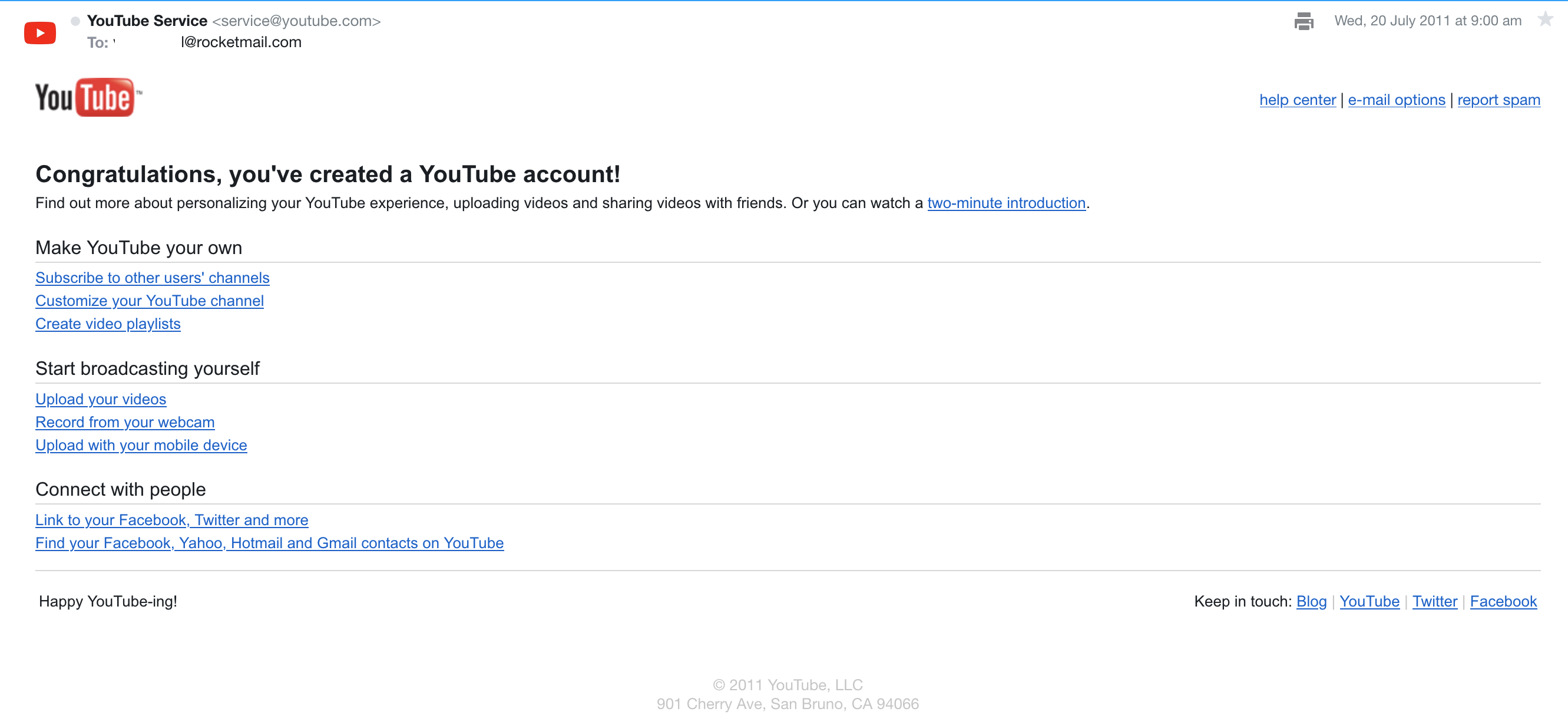
Task: Open Record from your webcam link
Action: 125,422
